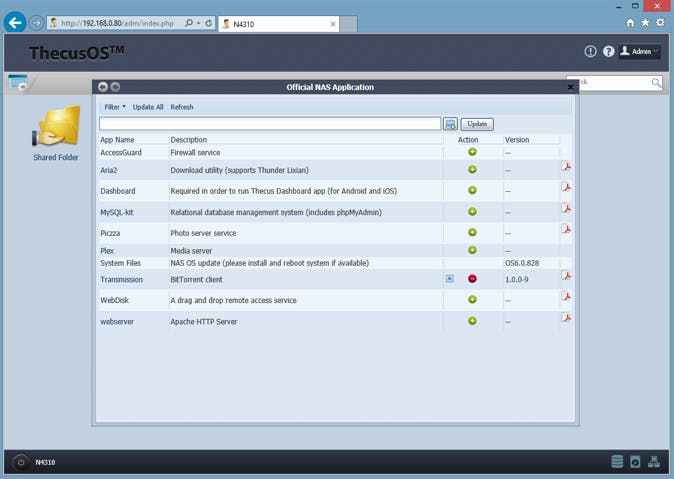
Task: Switch to the N4310 browser tab
Action: pyautogui.click(x=279, y=24)
